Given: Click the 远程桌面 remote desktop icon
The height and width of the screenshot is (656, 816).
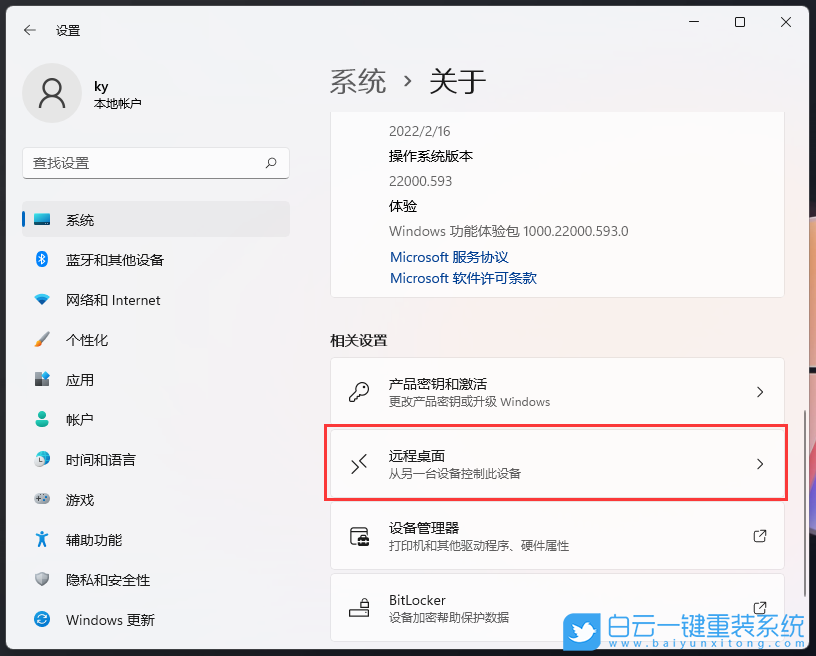Looking at the screenshot, I should (x=359, y=463).
